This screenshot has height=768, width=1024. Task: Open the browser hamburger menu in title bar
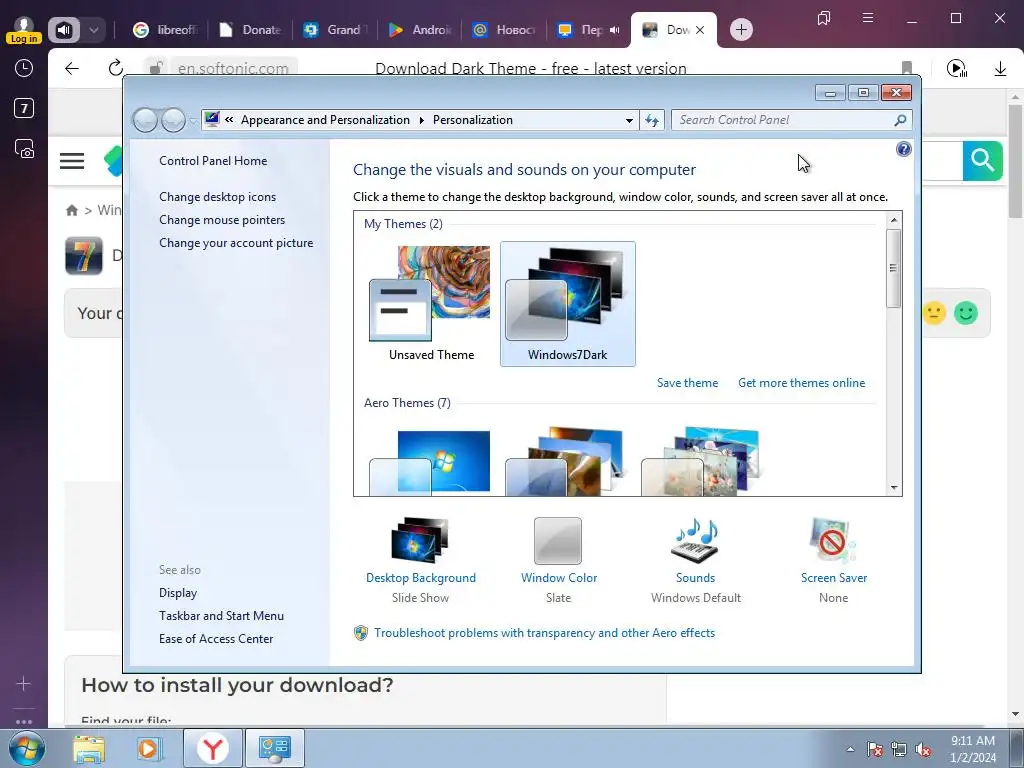point(867,18)
